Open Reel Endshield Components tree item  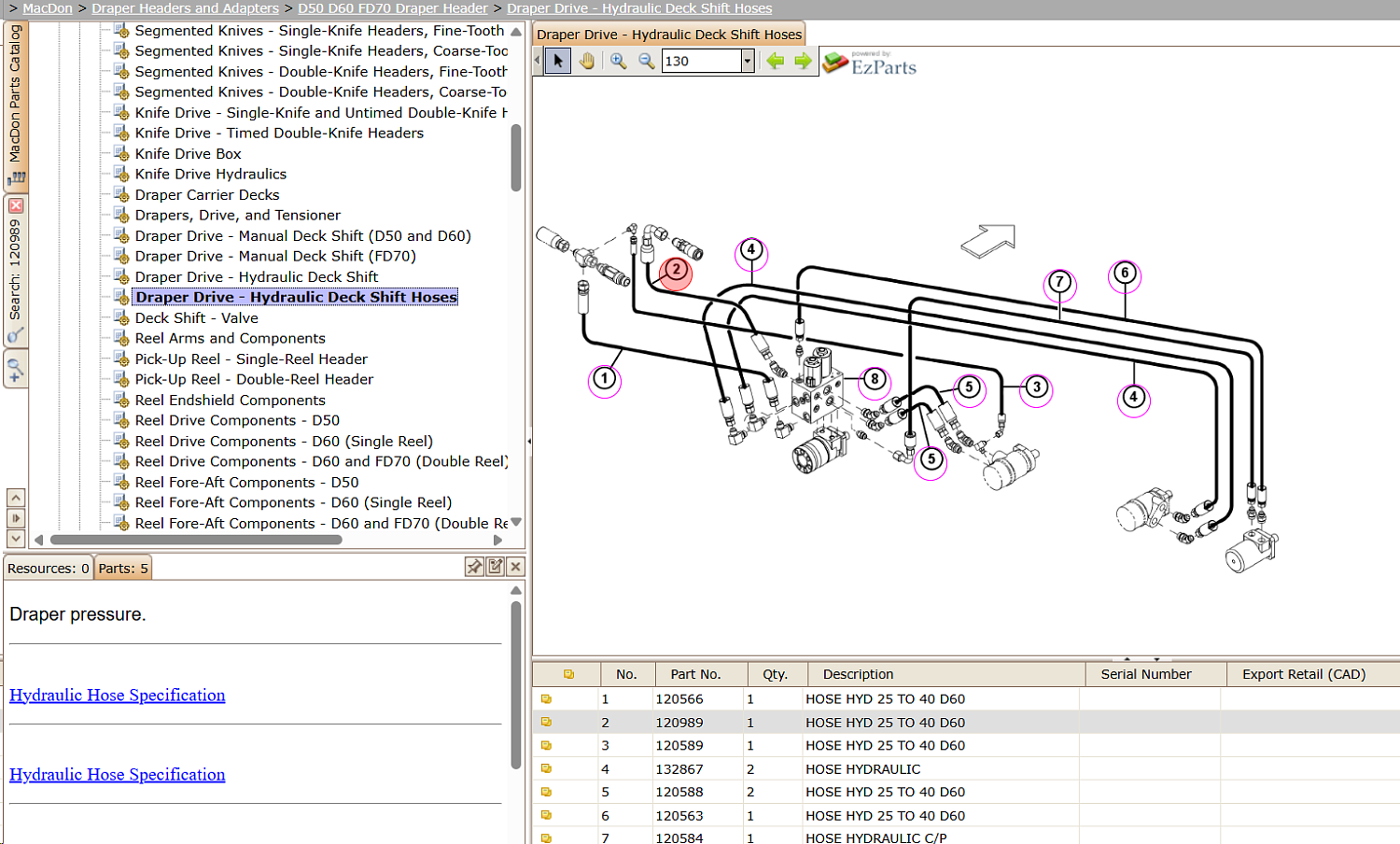click(230, 401)
